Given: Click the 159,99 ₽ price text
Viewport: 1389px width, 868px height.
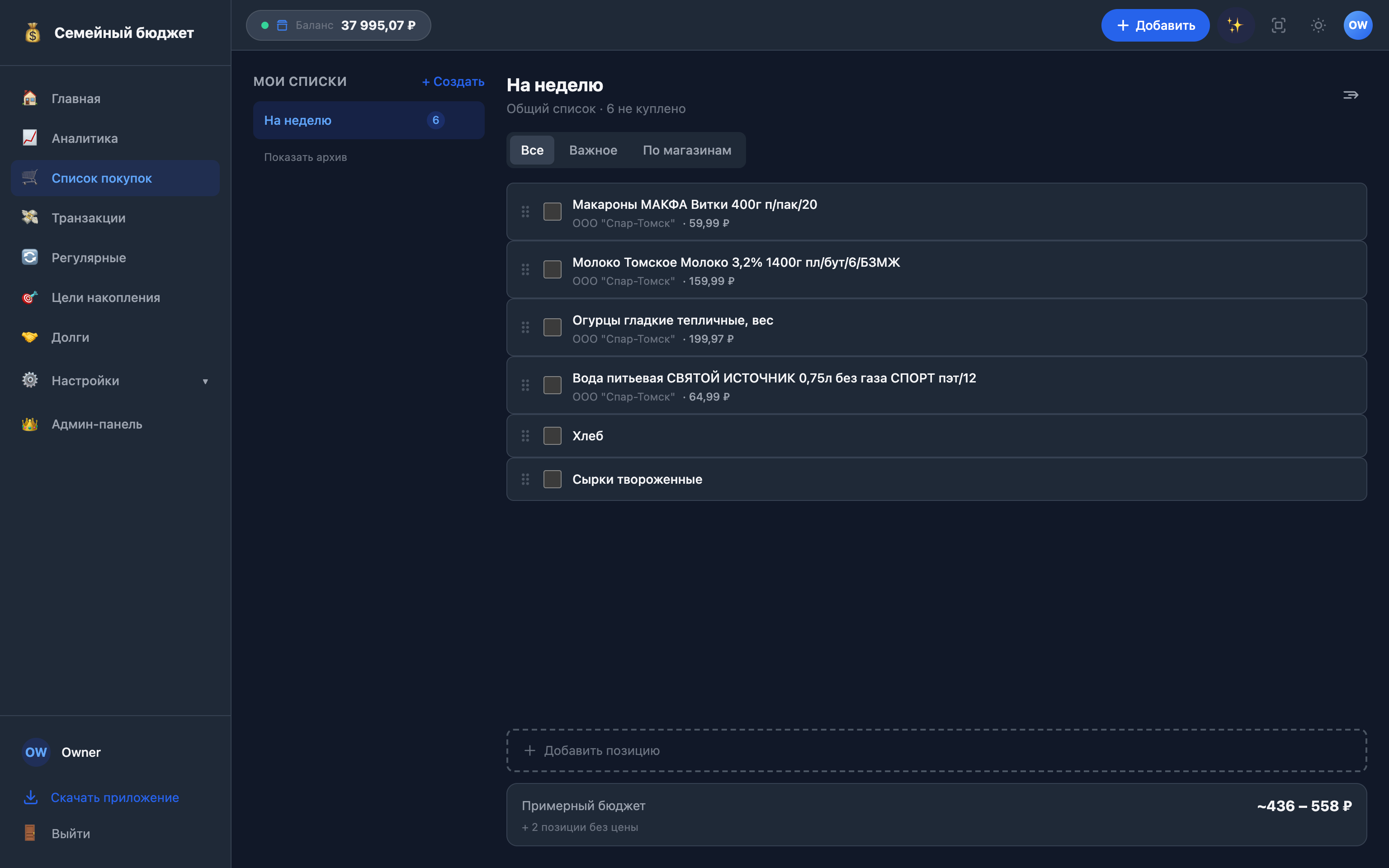Looking at the screenshot, I should 711,281.
